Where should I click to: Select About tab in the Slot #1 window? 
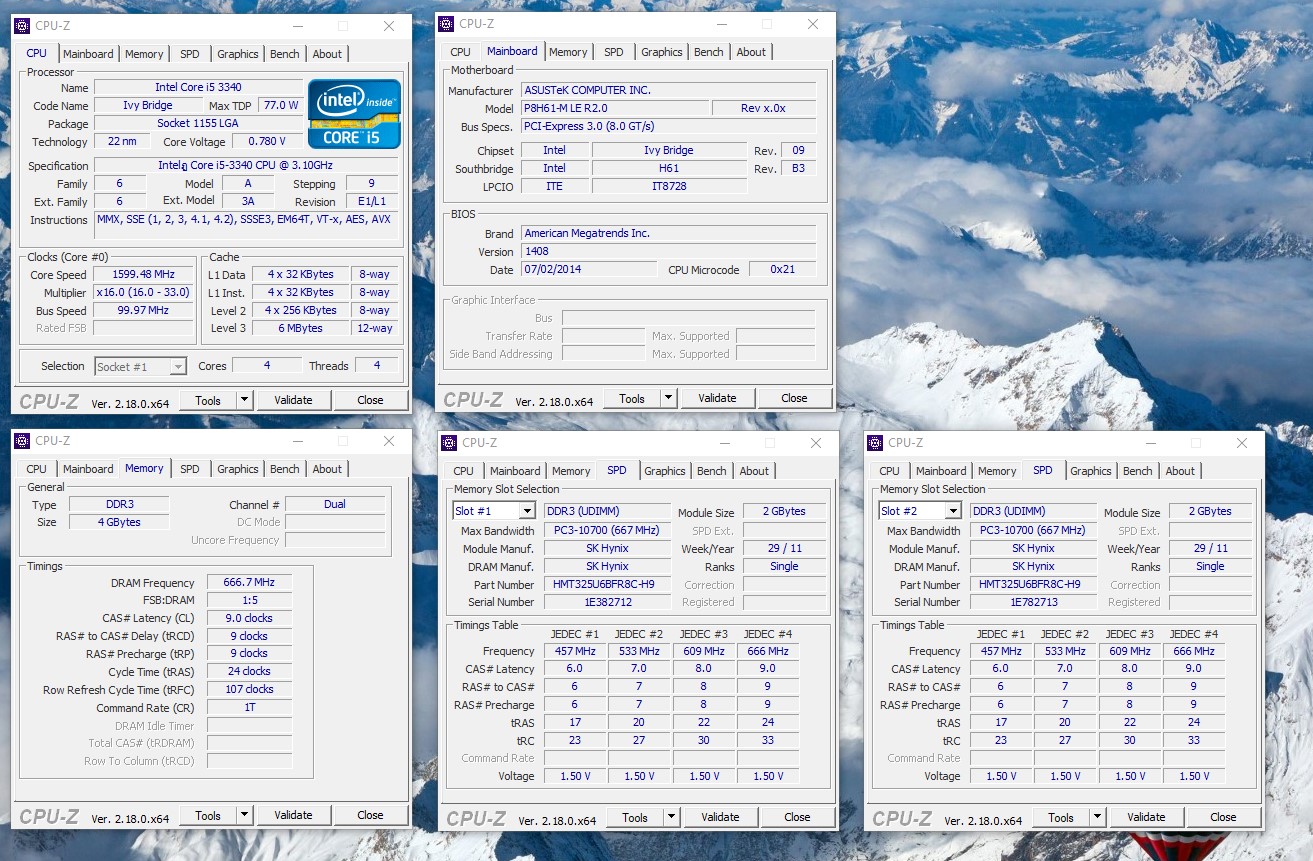click(754, 471)
